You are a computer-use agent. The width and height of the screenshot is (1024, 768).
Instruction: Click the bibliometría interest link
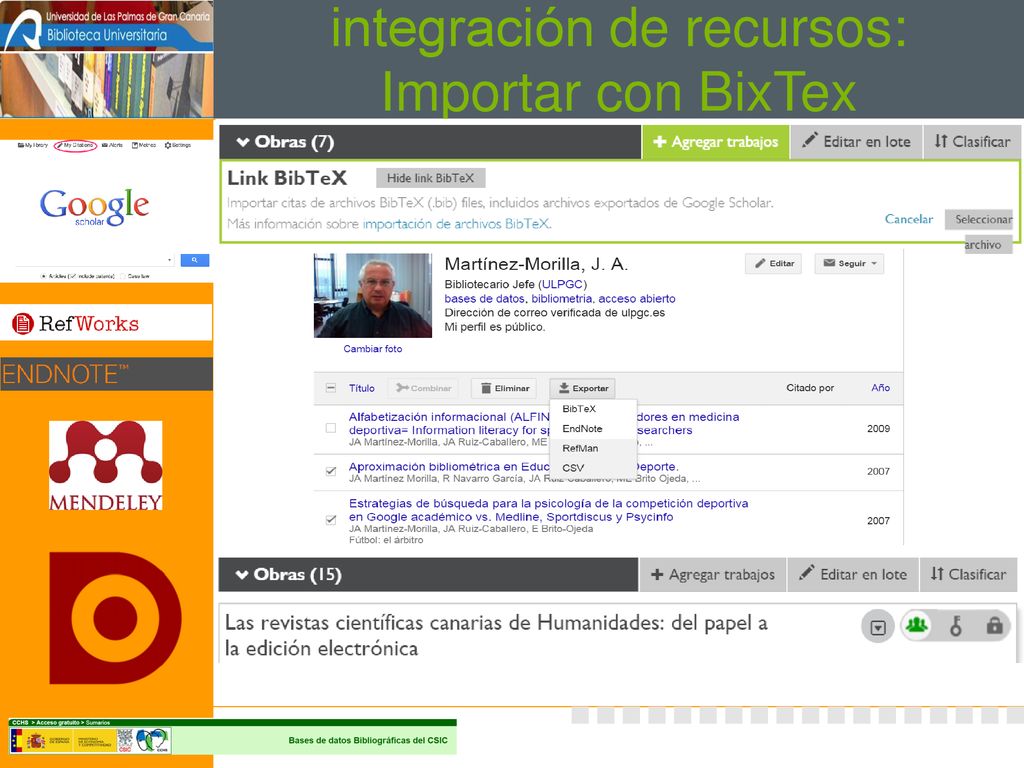point(562,298)
